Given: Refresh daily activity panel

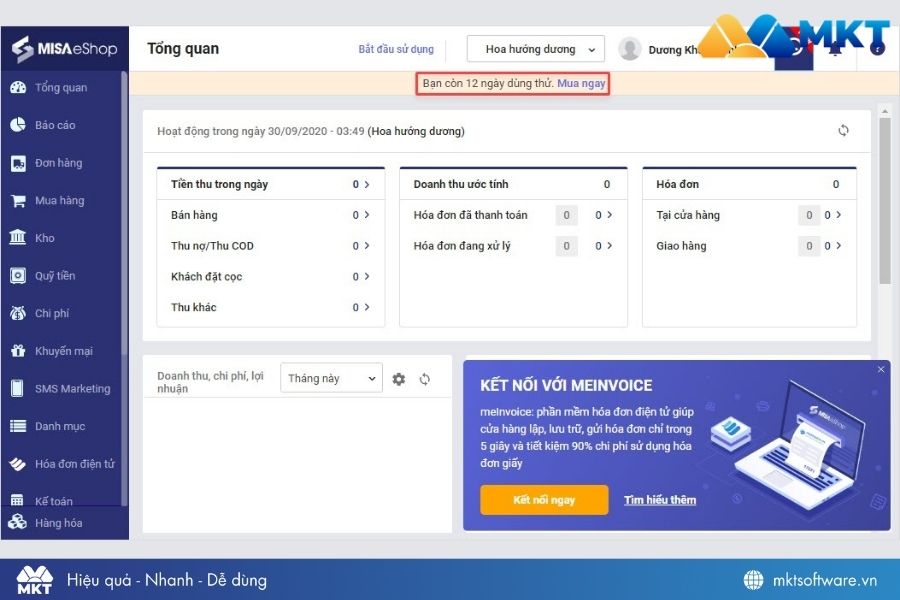Looking at the screenshot, I should click(843, 130).
